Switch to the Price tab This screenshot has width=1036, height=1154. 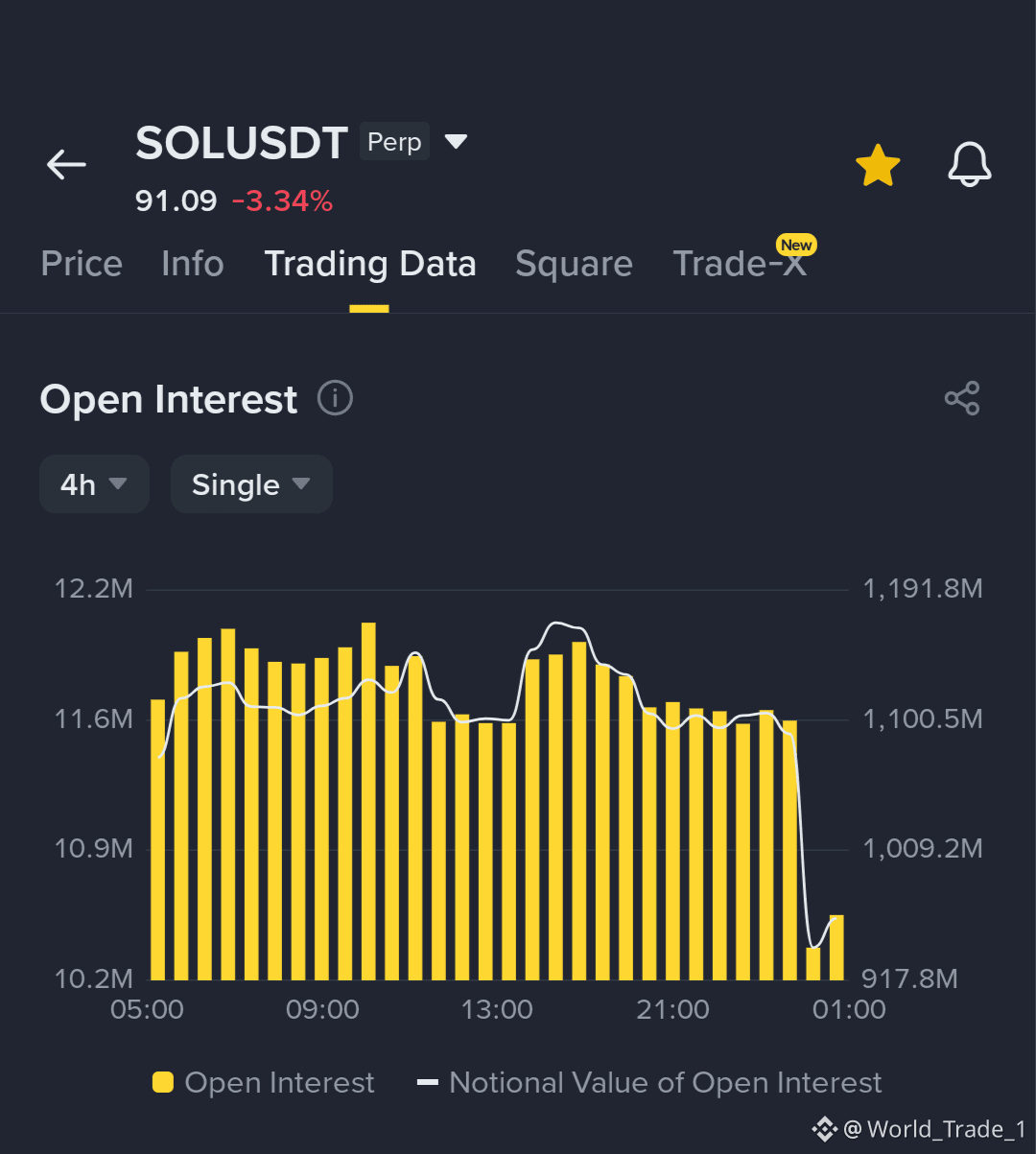pyautogui.click(x=82, y=264)
